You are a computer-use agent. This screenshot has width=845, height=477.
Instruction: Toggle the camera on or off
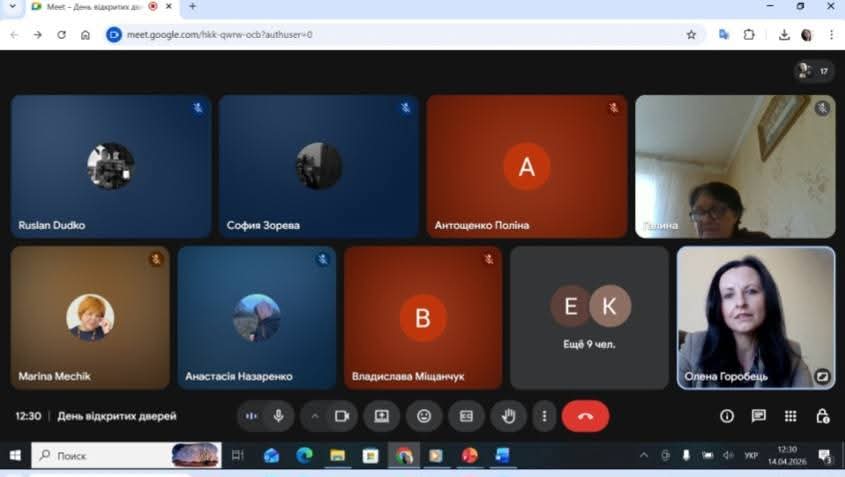pos(342,416)
